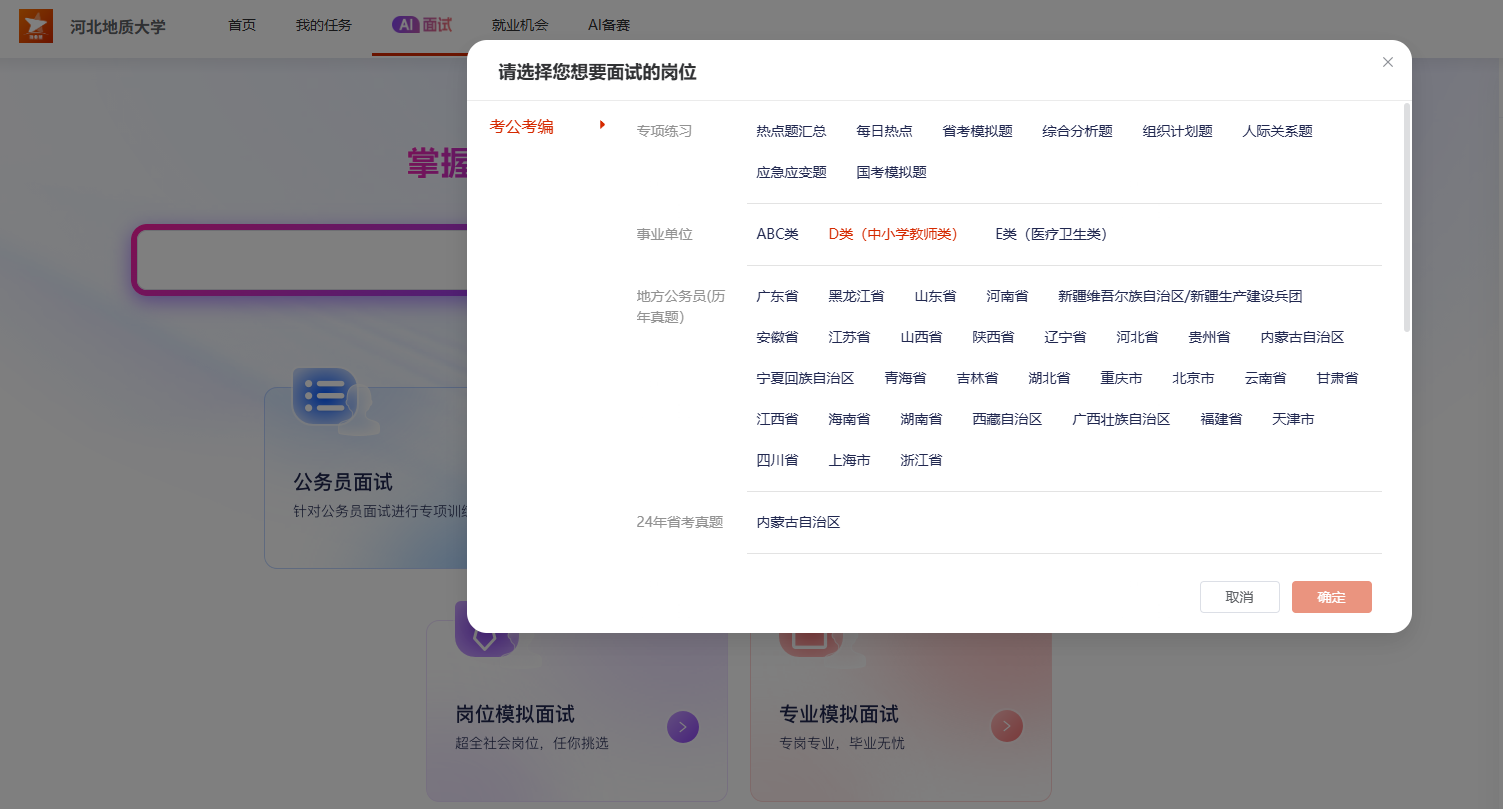This screenshot has height=809, width=1503.
Task: Select 内蒙古自治区 under 24年省考真题
Action: (798, 522)
